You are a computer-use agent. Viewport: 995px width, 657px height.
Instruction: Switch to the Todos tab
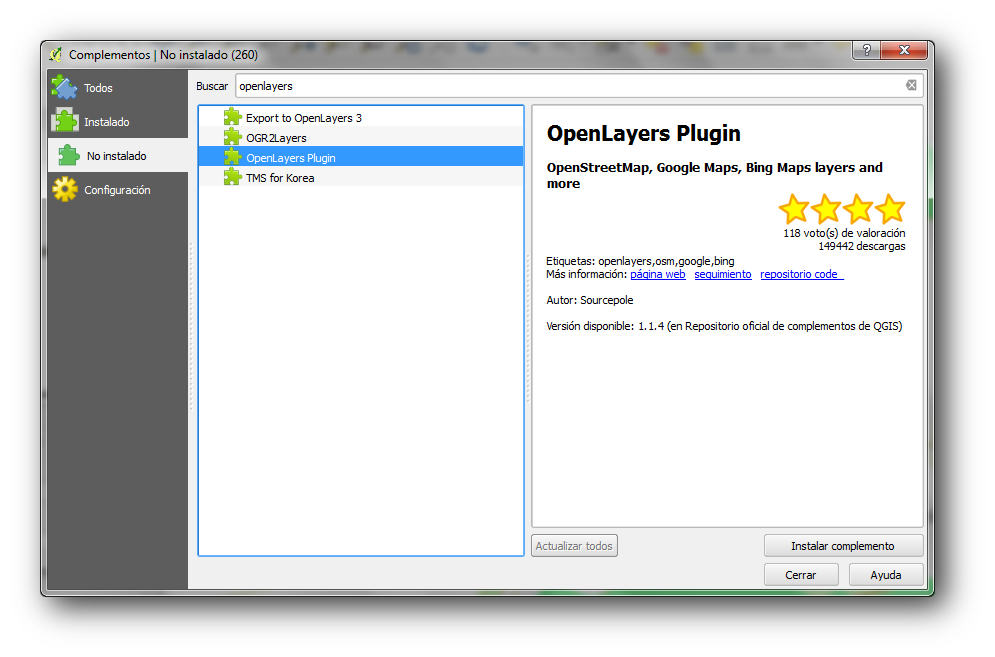pos(118,88)
